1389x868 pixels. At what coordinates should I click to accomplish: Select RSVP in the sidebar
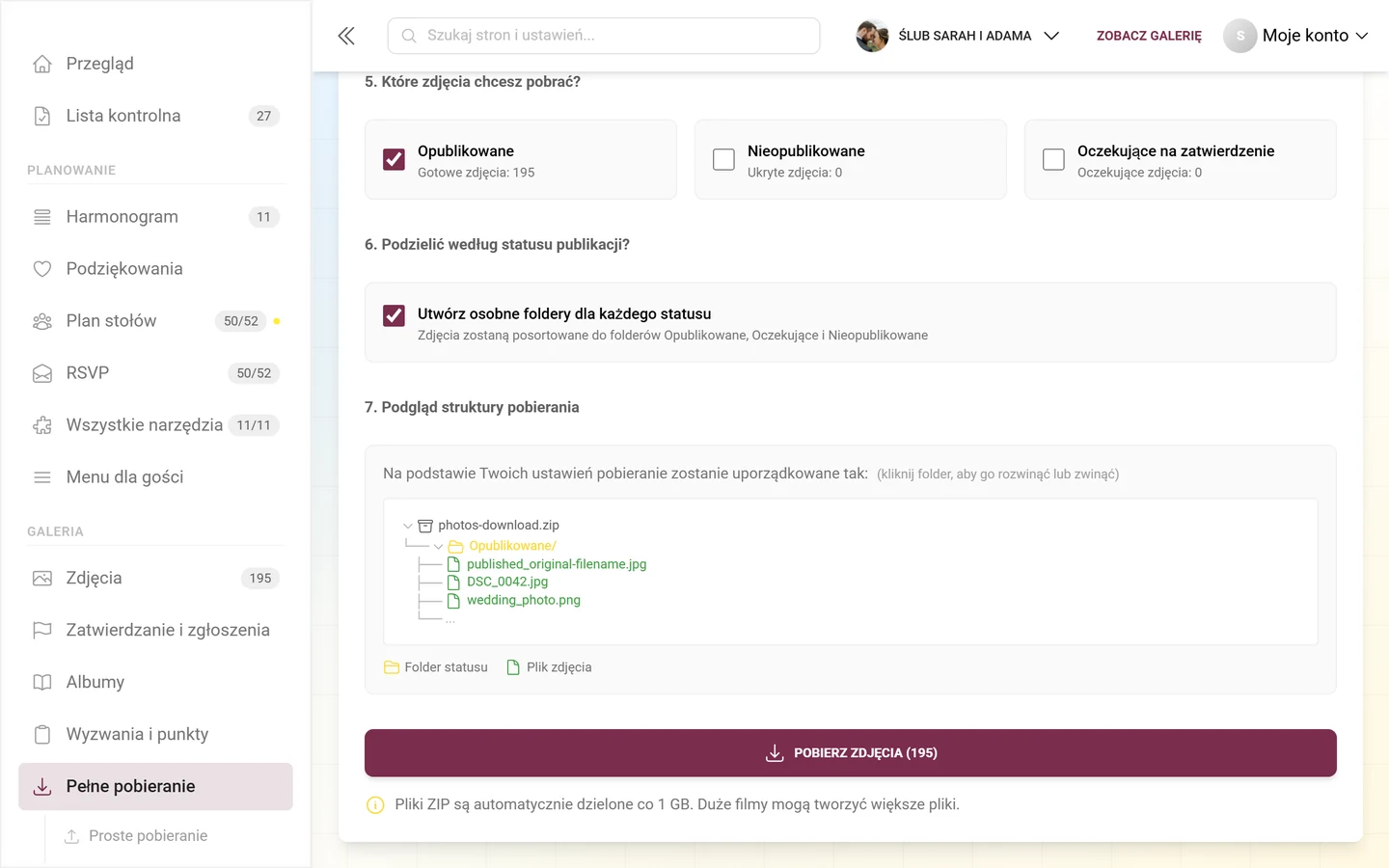pos(155,373)
